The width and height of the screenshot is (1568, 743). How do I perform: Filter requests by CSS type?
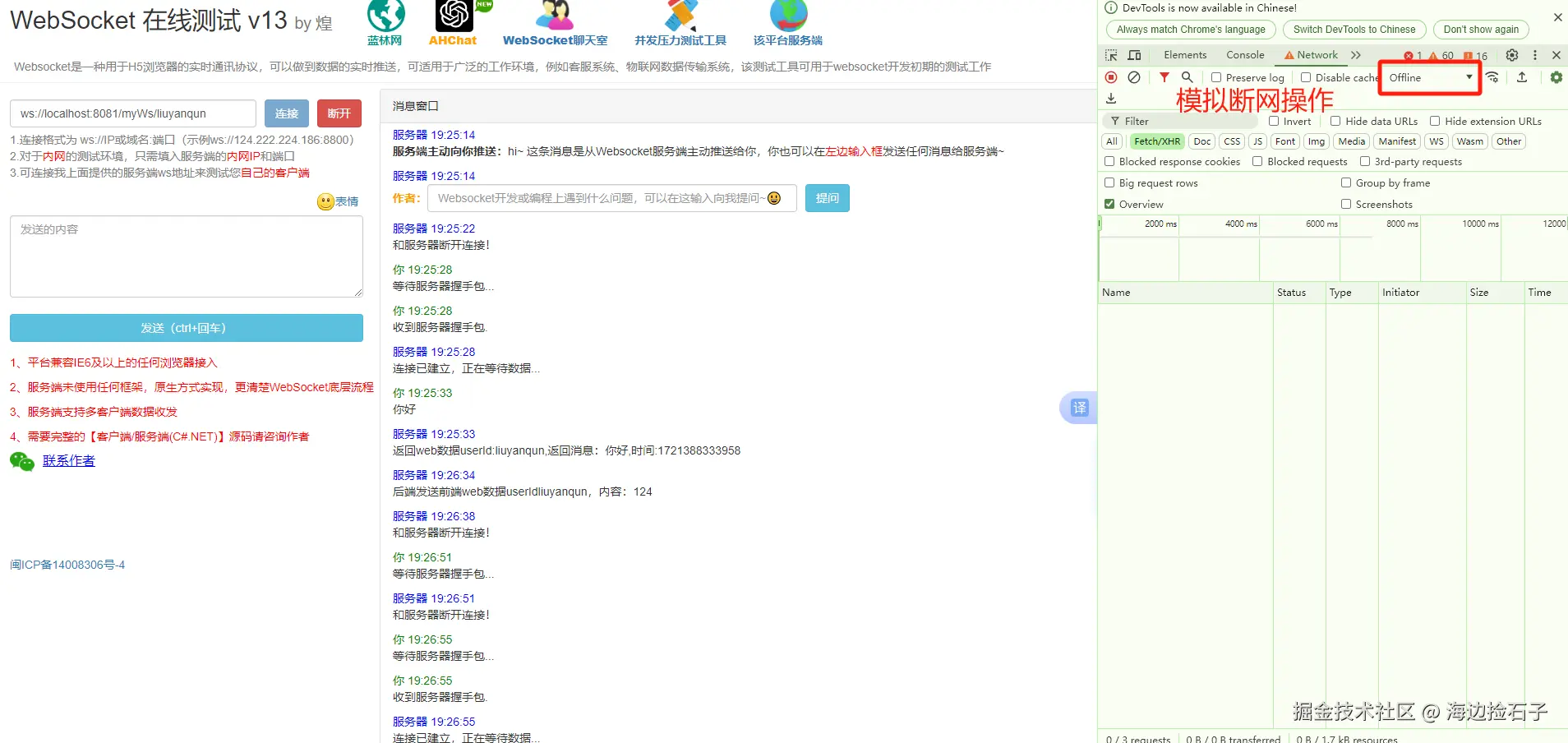tap(1232, 141)
